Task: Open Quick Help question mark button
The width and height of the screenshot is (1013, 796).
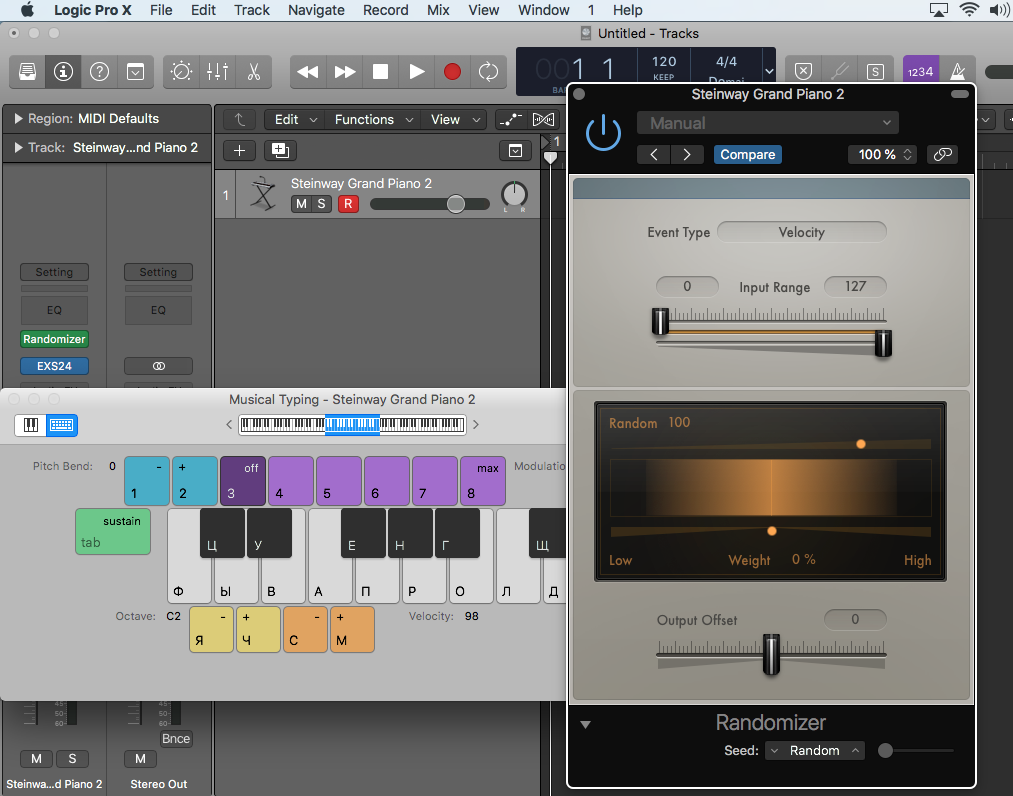Action: point(99,71)
